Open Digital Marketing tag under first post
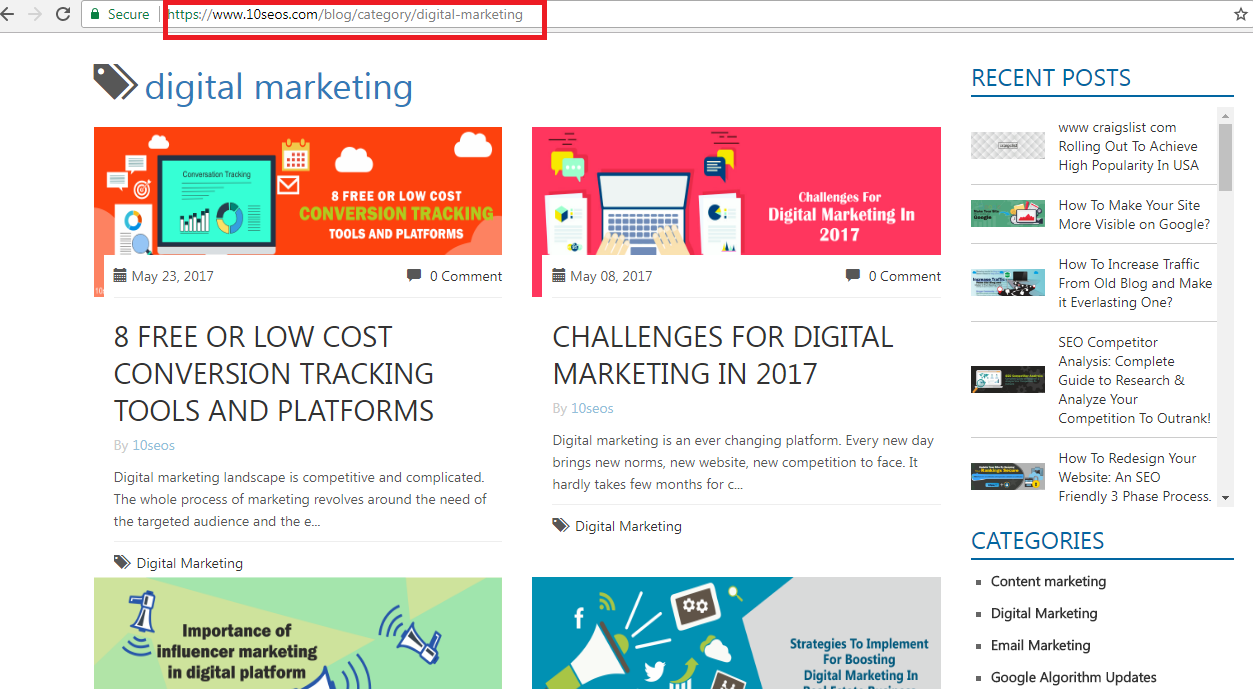 point(190,563)
